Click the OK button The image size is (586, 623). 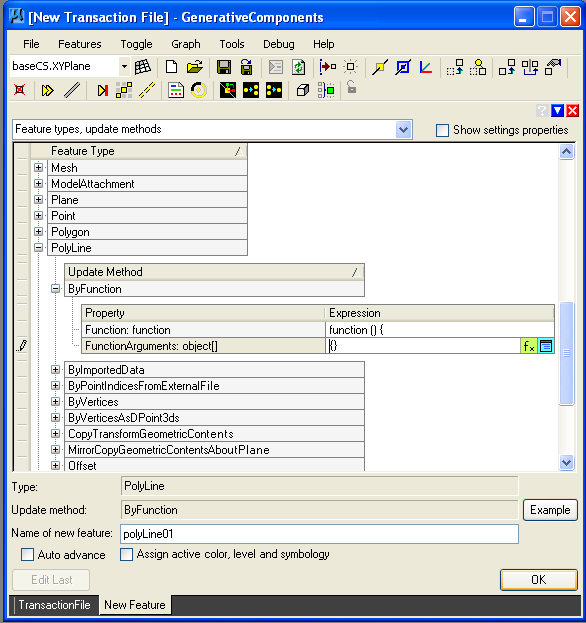(538, 580)
